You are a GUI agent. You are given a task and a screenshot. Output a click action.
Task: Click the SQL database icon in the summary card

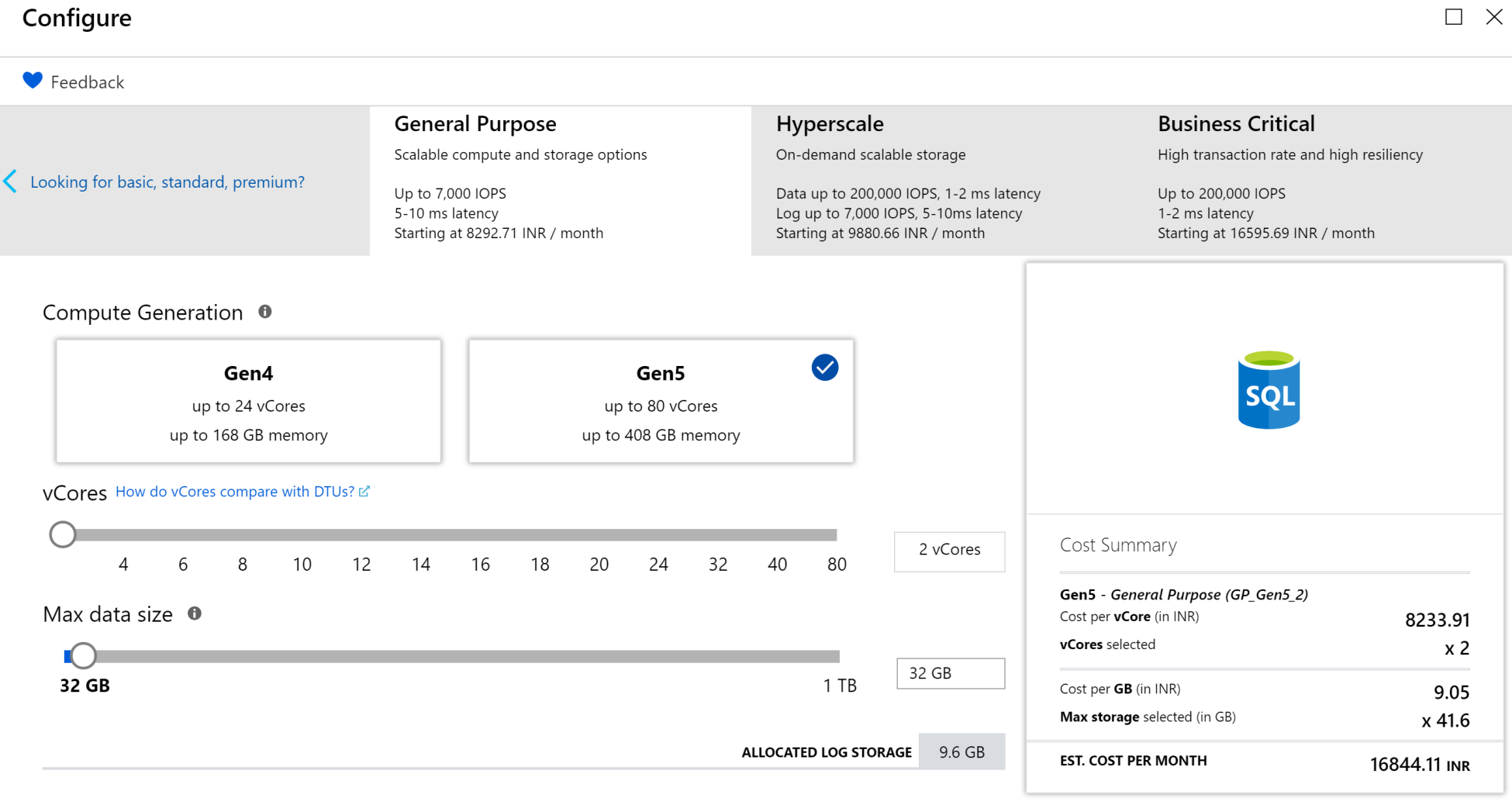tap(1269, 390)
